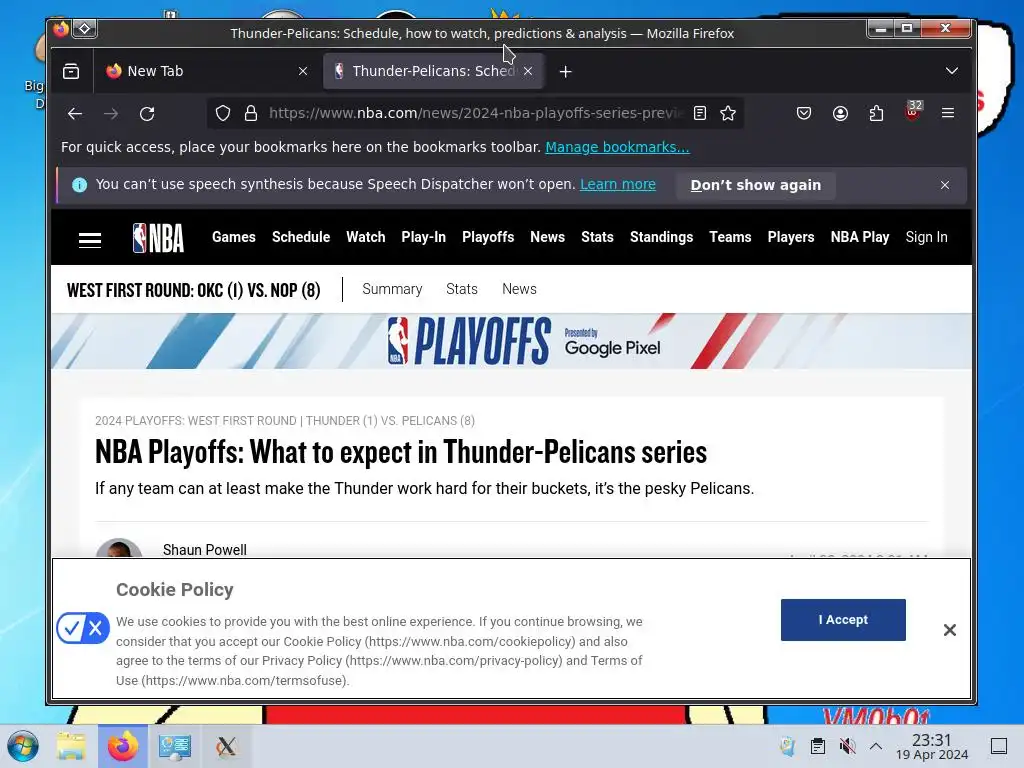Open uBlock extension icon showing 32

[x=914, y=111]
